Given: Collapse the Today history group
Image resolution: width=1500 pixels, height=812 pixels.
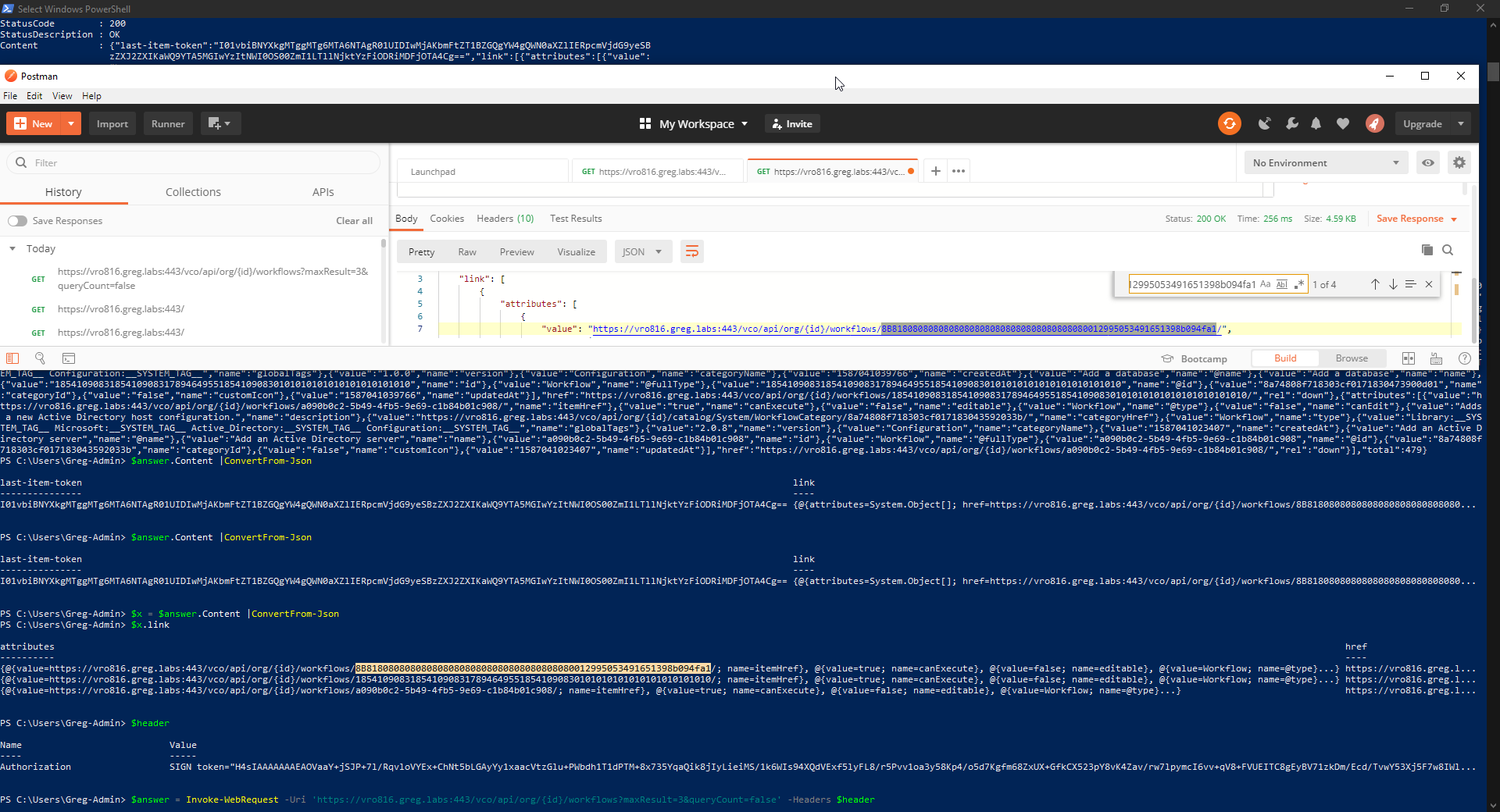Looking at the screenshot, I should 12,248.
